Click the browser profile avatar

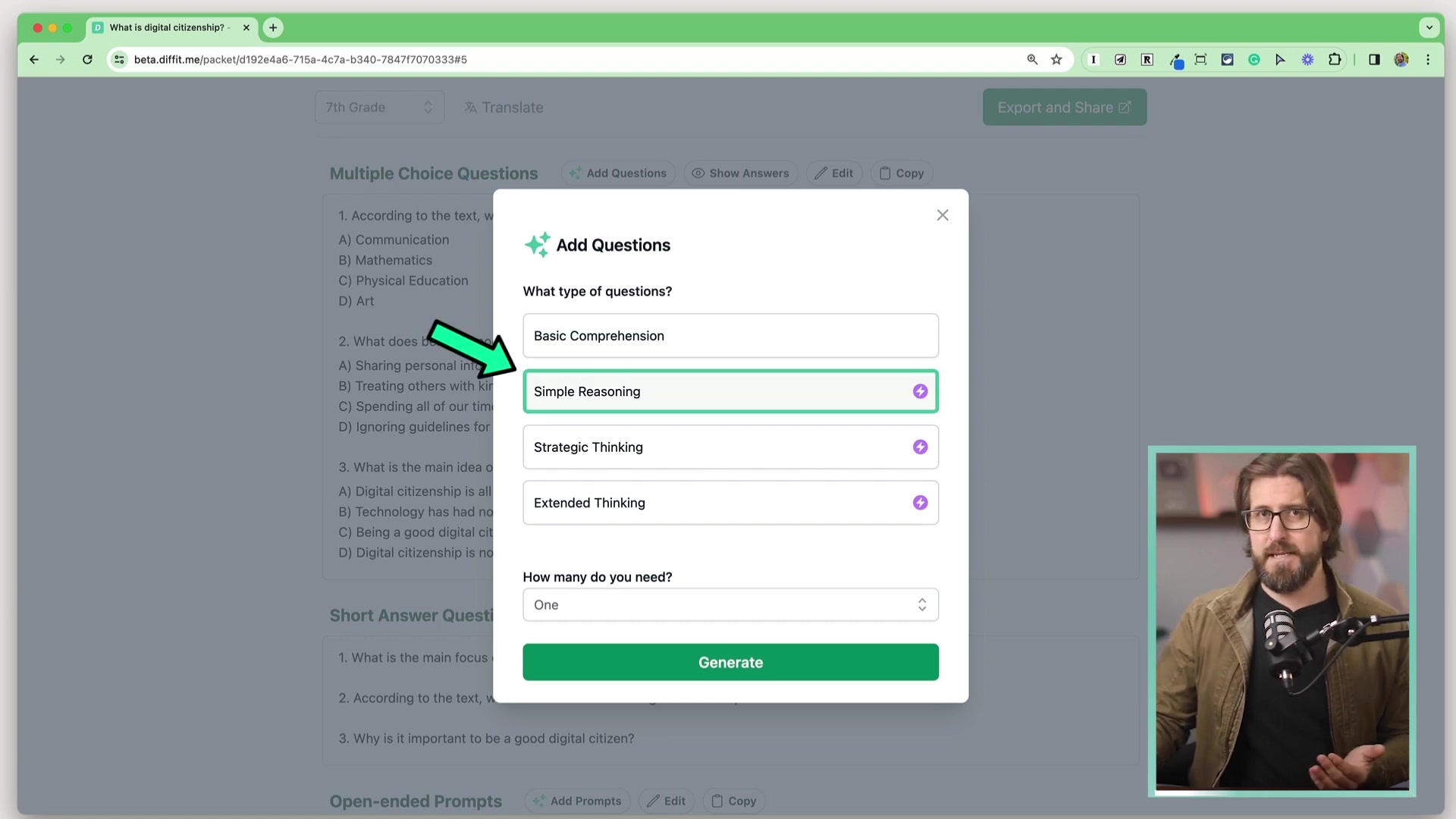tap(1401, 59)
